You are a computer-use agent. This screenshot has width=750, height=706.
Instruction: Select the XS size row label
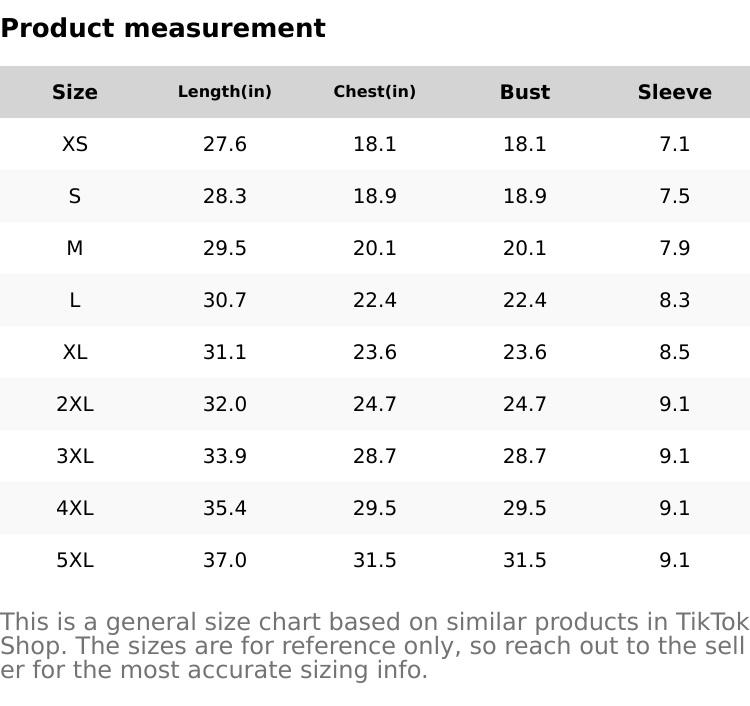[75, 144]
